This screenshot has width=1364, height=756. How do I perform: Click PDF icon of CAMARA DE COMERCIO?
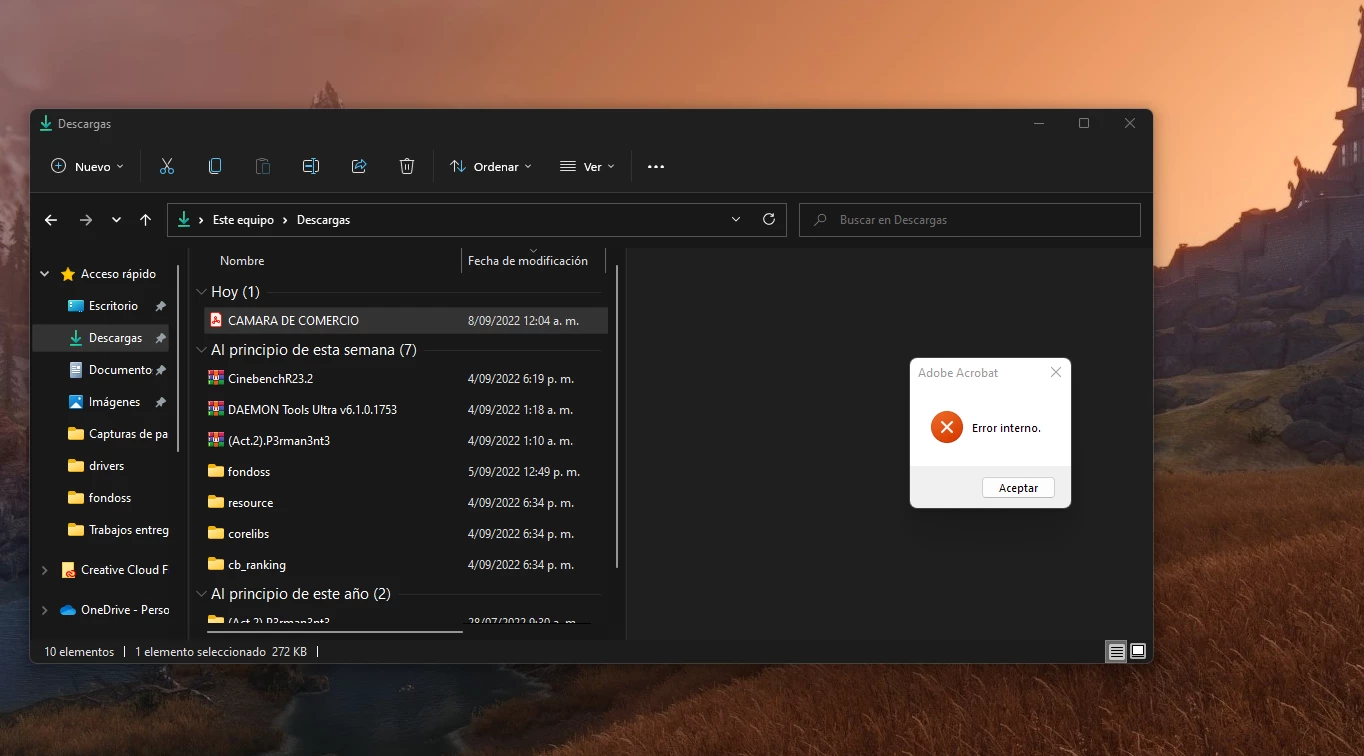tap(216, 321)
